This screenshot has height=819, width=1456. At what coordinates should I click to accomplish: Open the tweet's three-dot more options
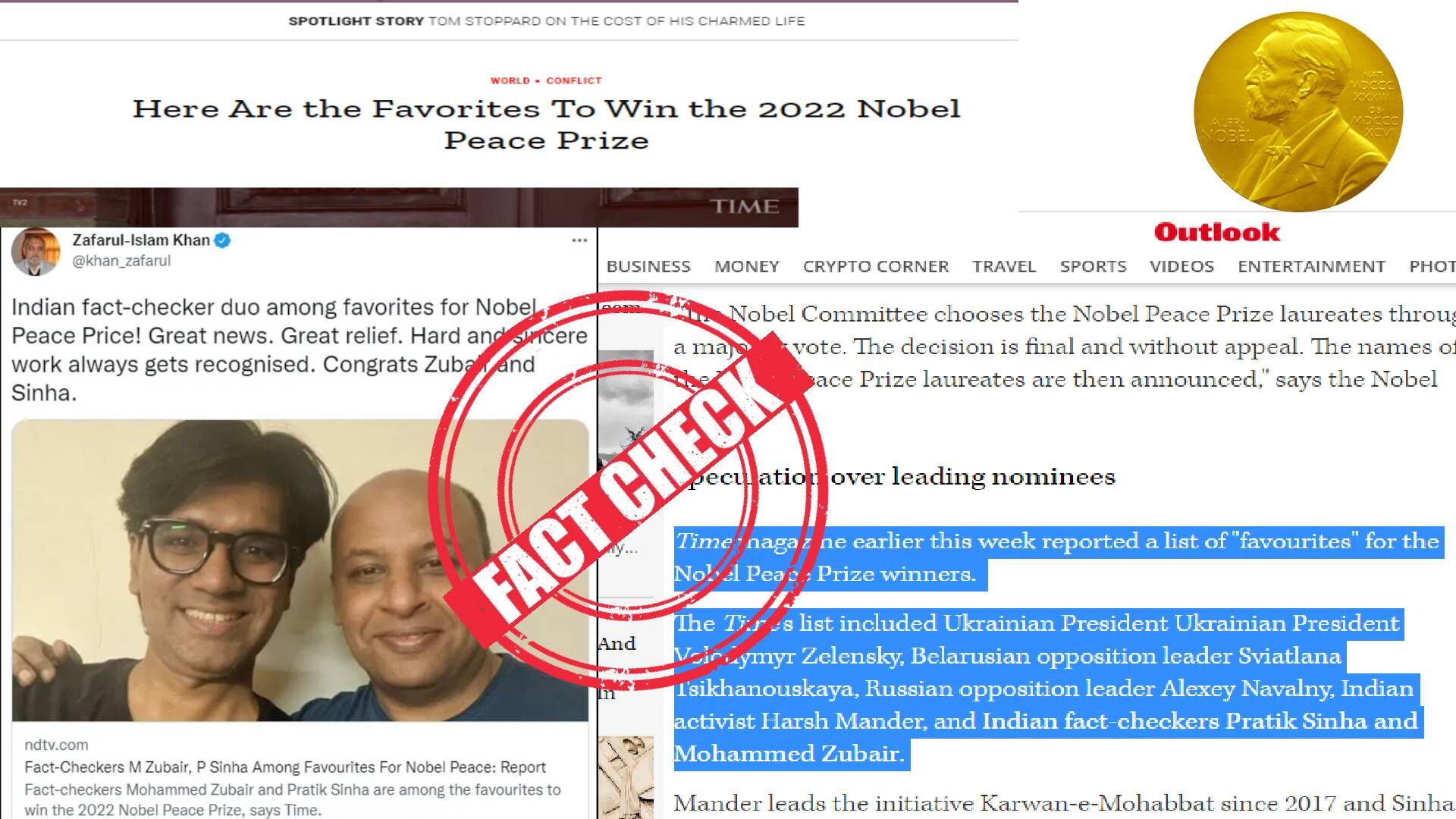click(579, 240)
